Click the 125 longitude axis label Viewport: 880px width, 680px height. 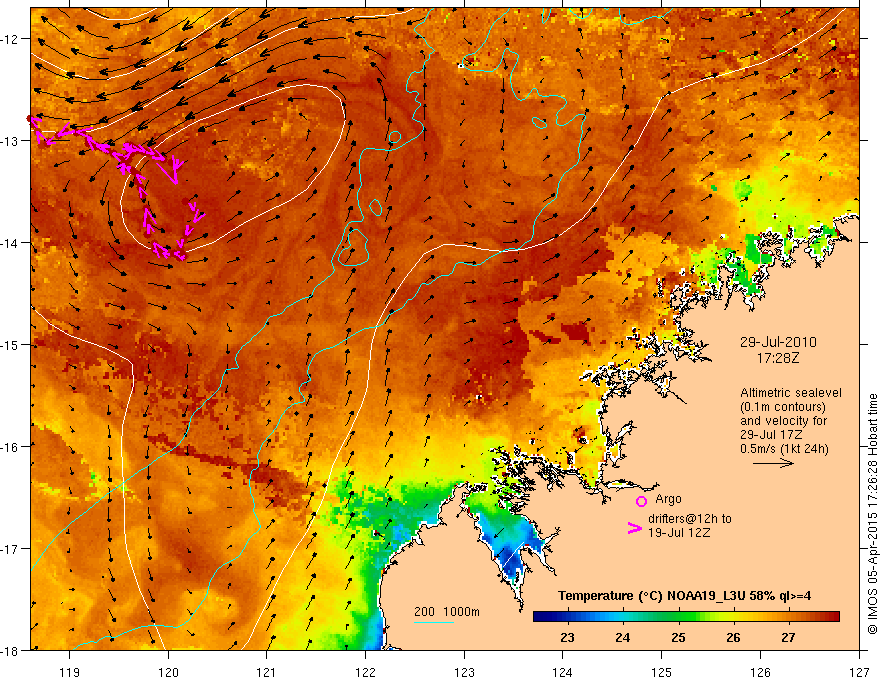coord(662,672)
